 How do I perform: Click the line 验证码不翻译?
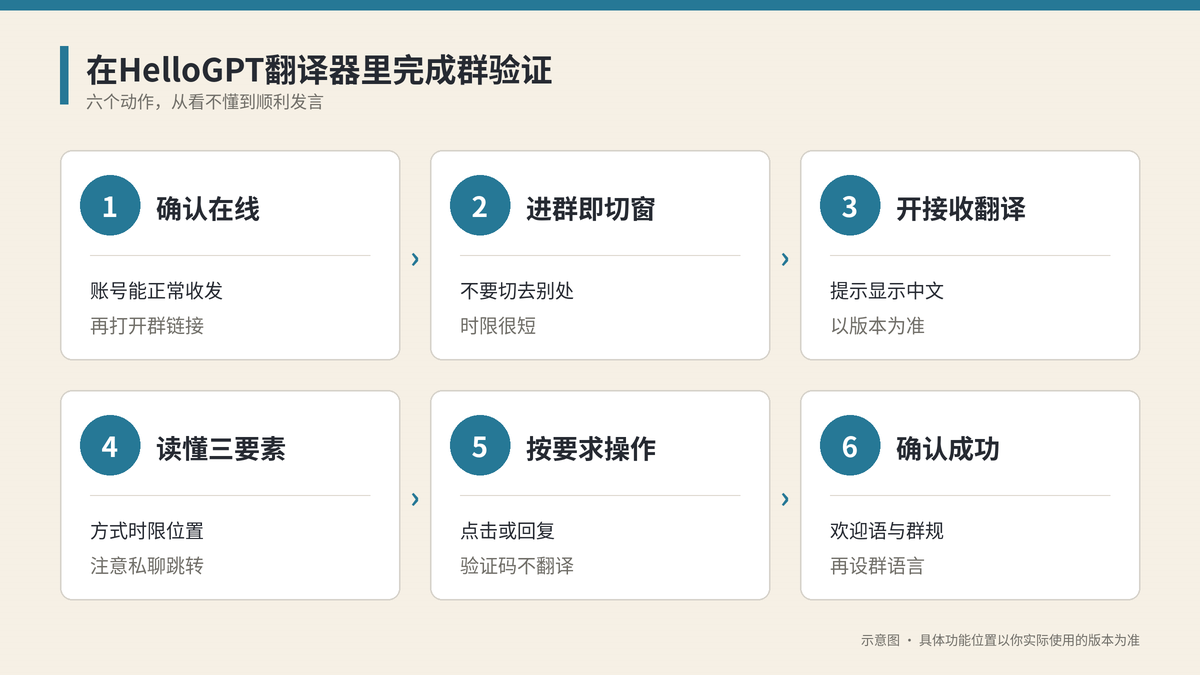click(x=517, y=566)
